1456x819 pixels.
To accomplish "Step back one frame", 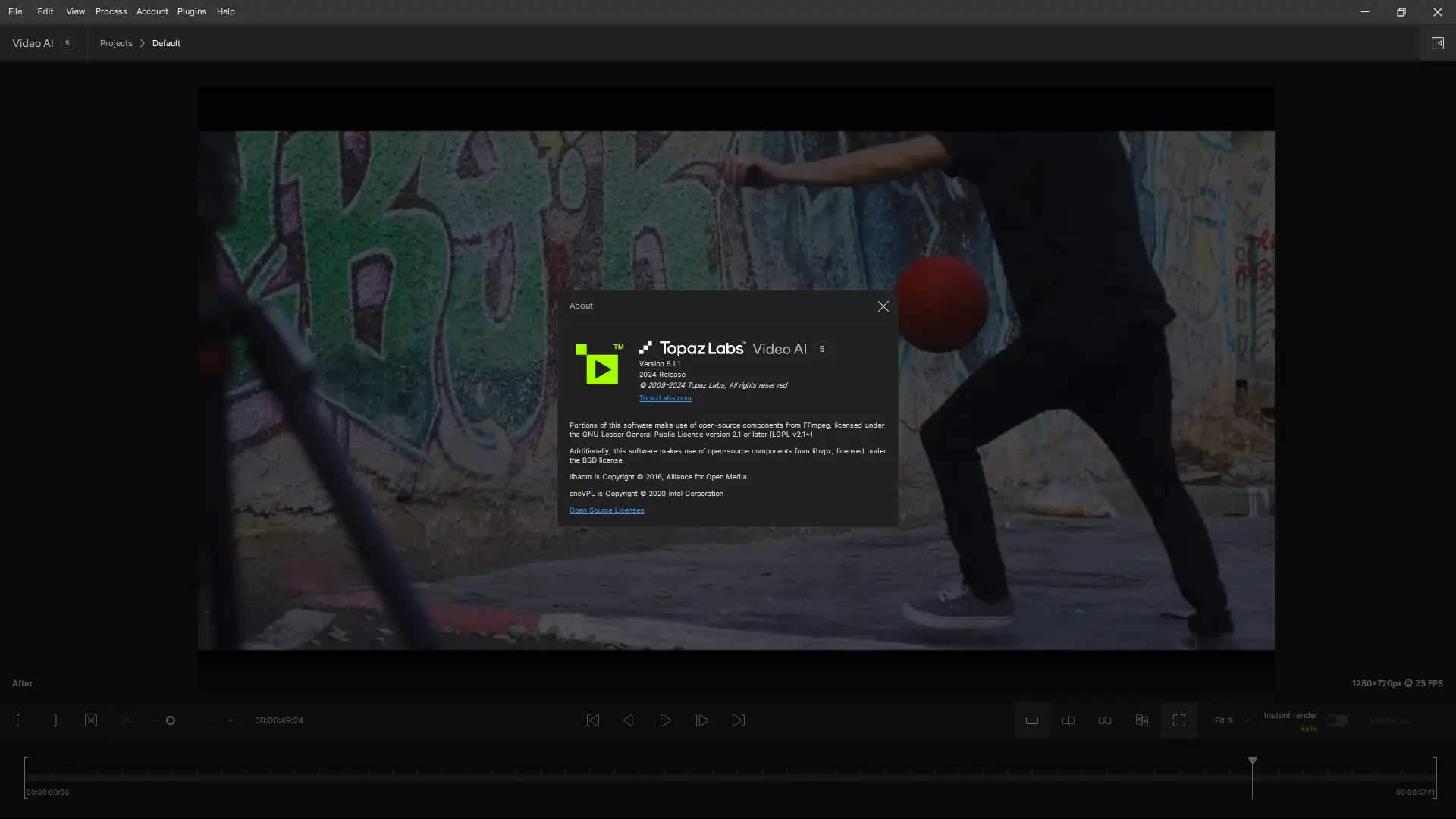I will point(629,720).
